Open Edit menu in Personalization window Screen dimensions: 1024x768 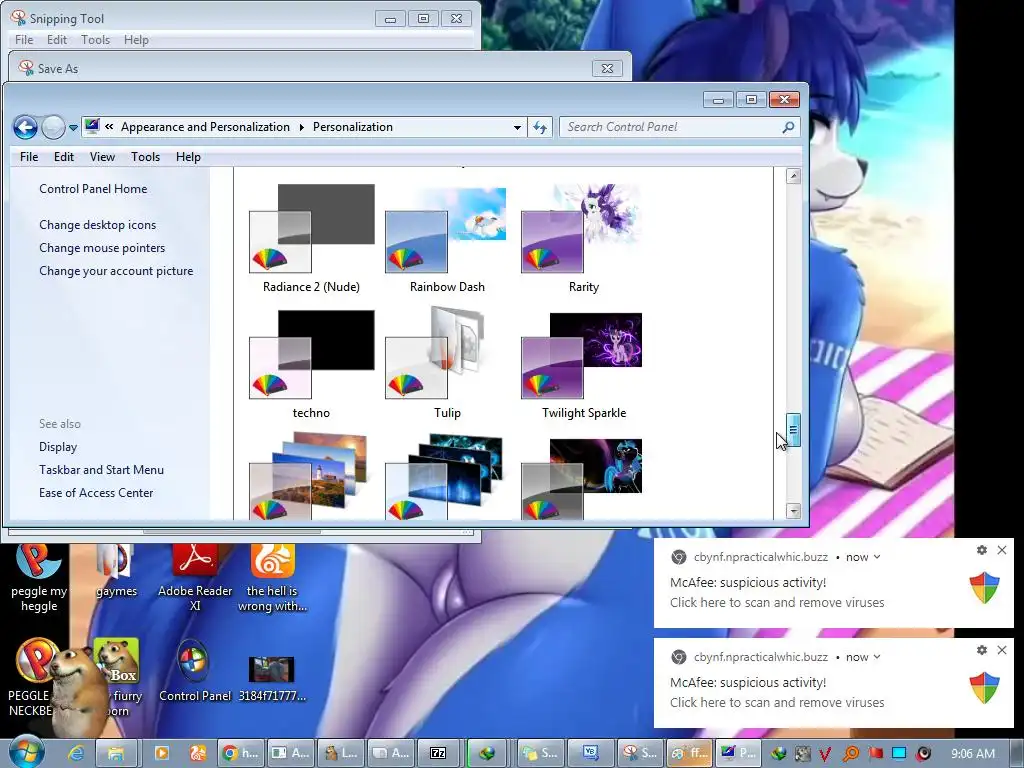[63, 157]
